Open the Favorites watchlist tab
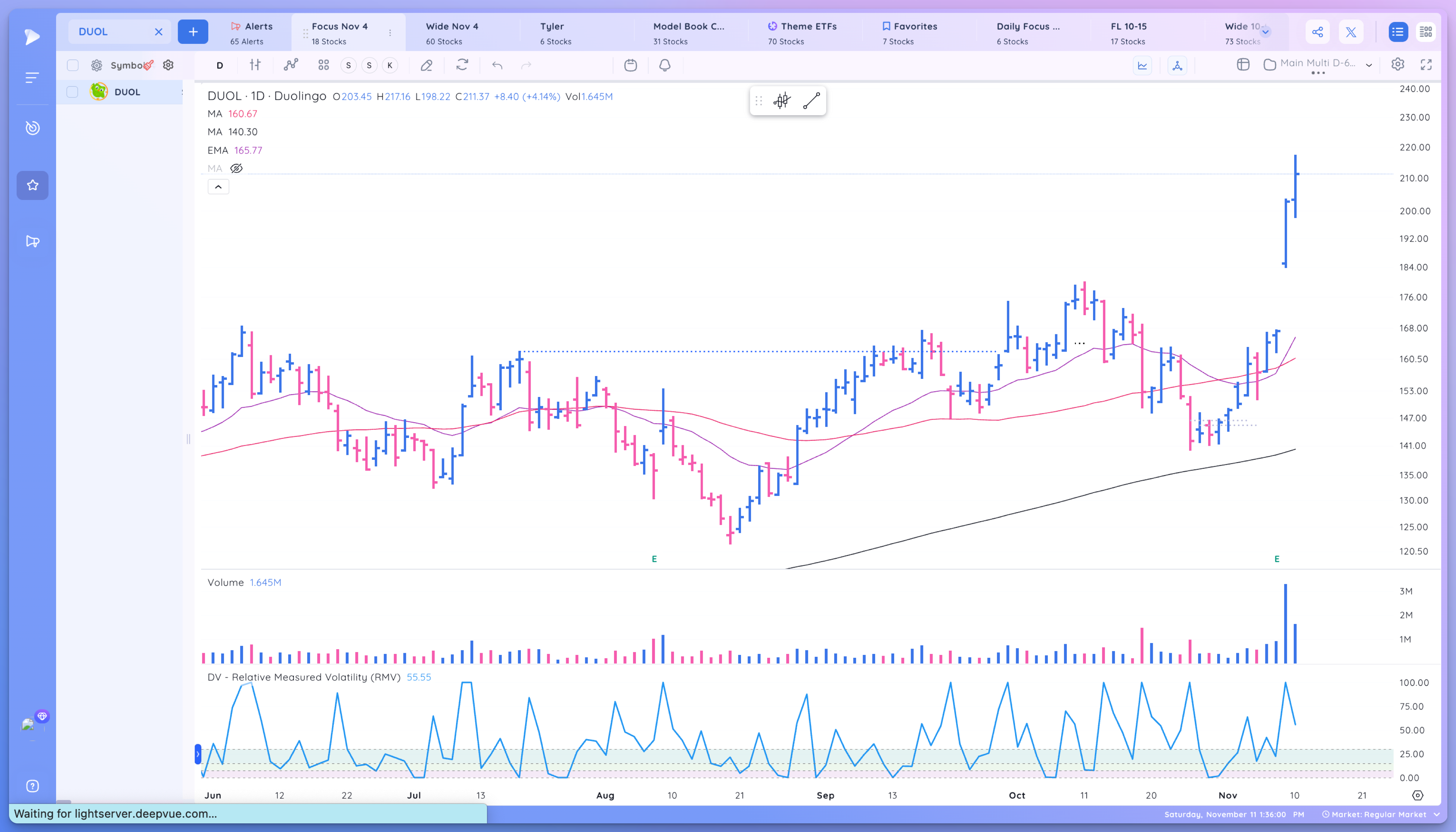This screenshot has height=832, width=1456. pyautogui.click(x=909, y=33)
